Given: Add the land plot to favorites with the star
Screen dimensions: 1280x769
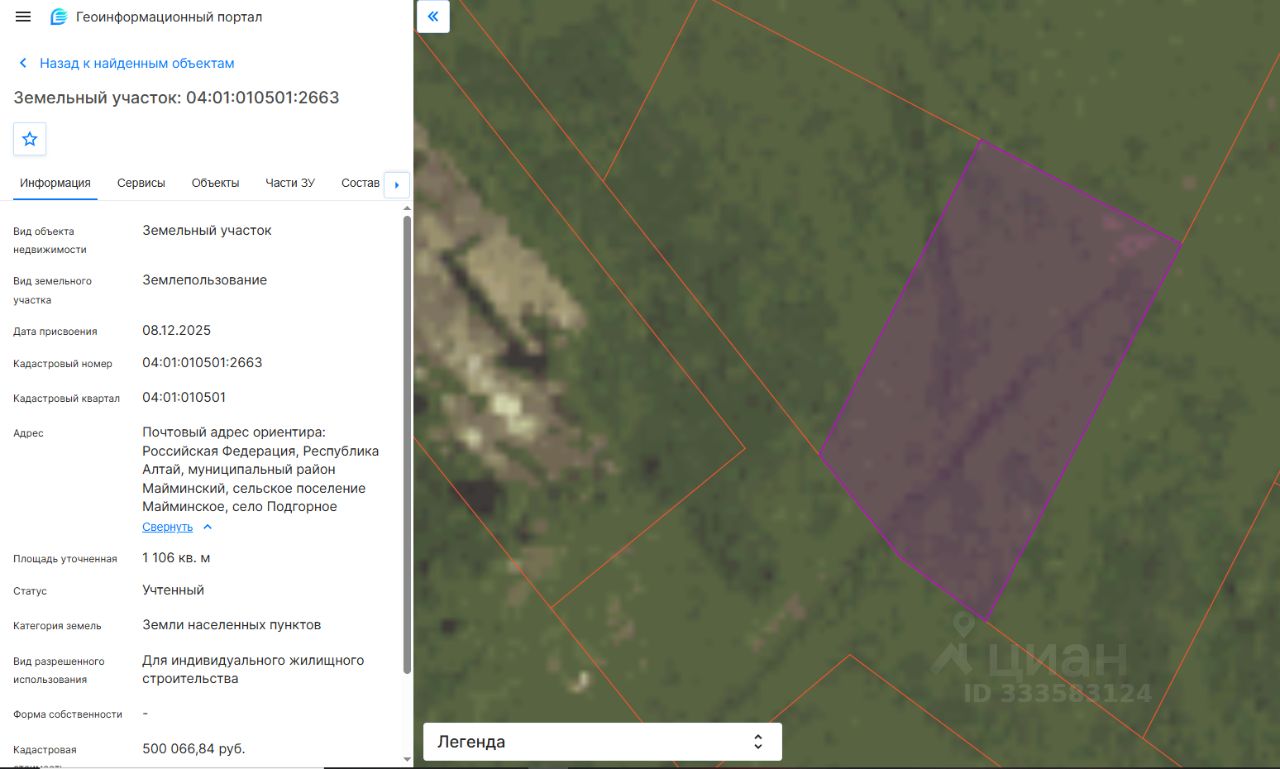Looking at the screenshot, I should click(x=30, y=139).
